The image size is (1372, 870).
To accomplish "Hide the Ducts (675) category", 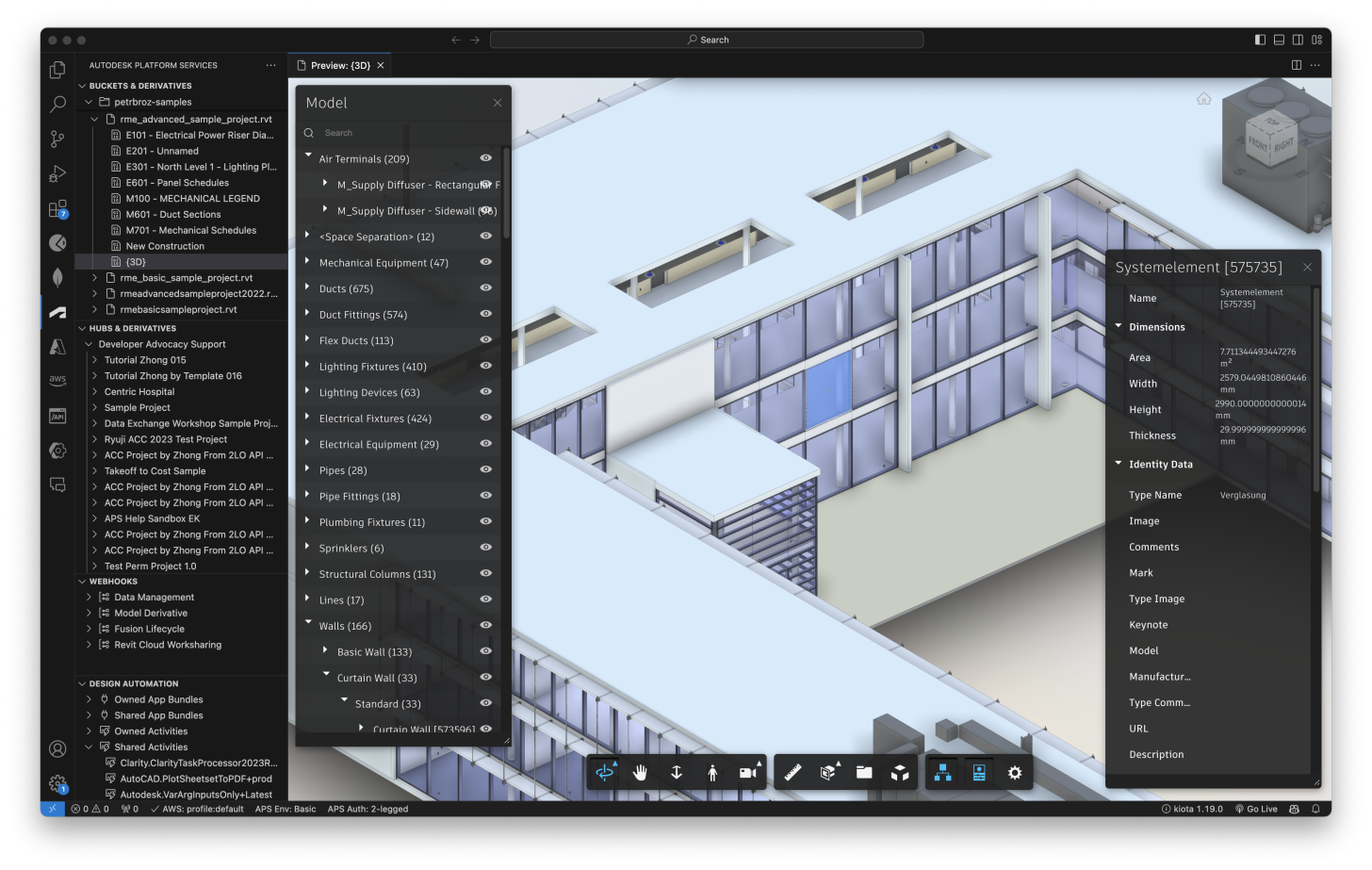I will coord(486,287).
